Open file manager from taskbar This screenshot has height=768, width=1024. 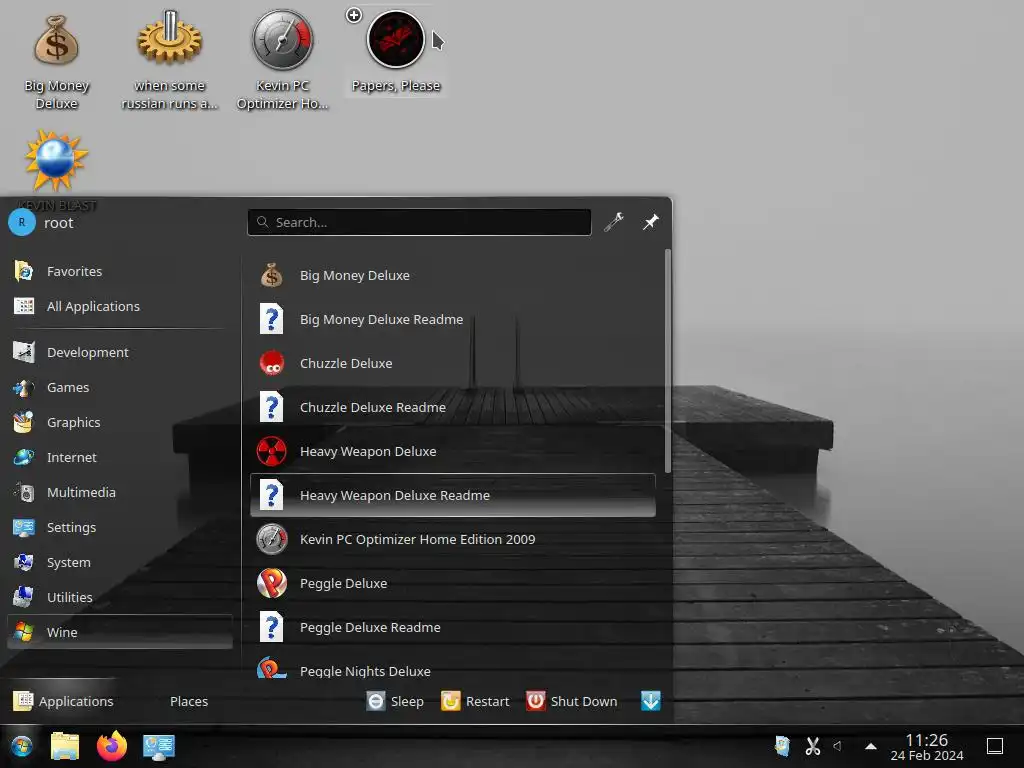(65, 746)
